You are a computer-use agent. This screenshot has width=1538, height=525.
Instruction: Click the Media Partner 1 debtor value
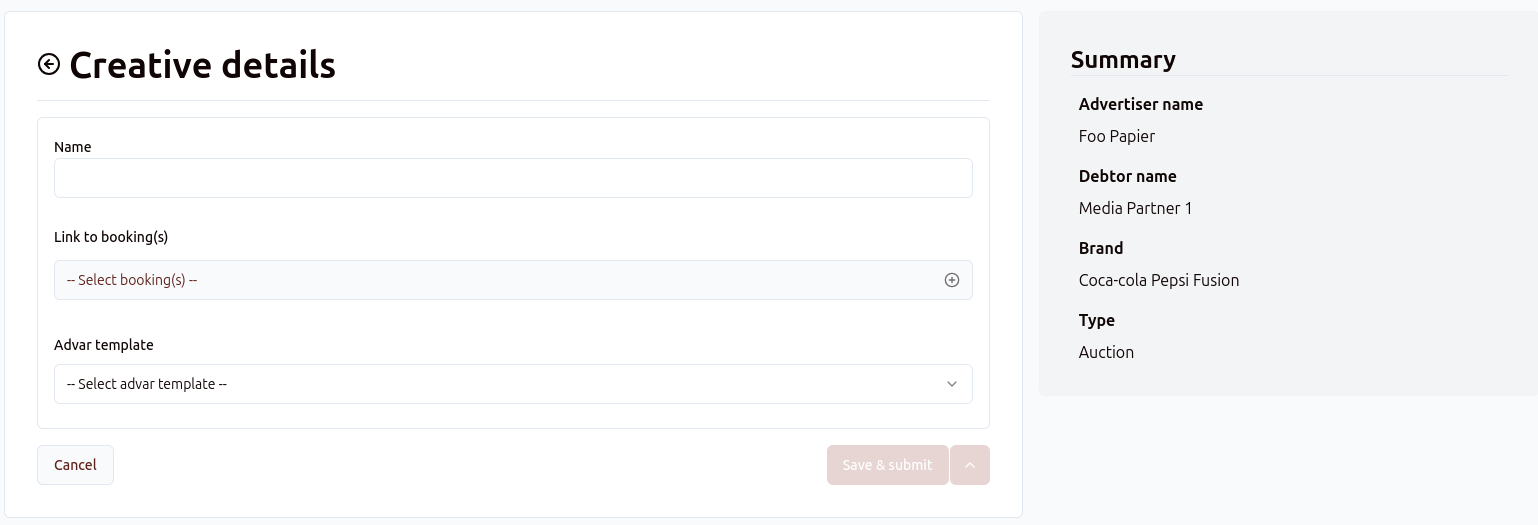coord(1135,208)
